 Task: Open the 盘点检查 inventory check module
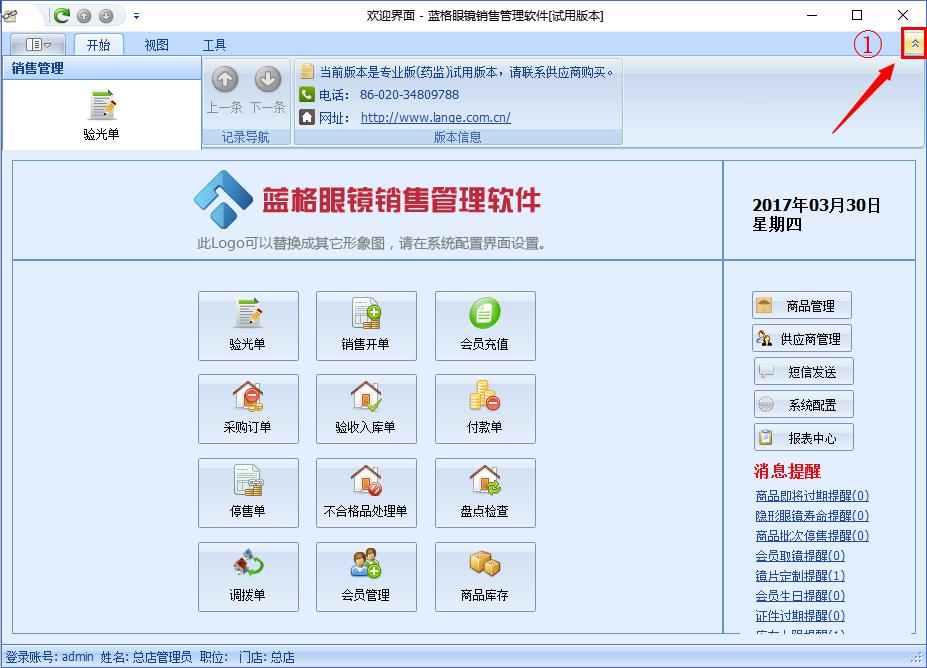coord(485,493)
